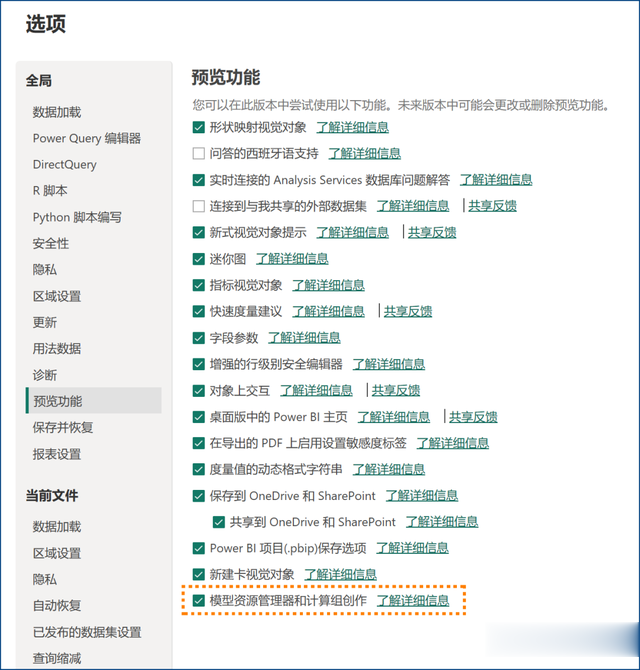Select 用法数据 in sidebar
Image resolution: width=640 pixels, height=670 pixels.
coord(57,349)
